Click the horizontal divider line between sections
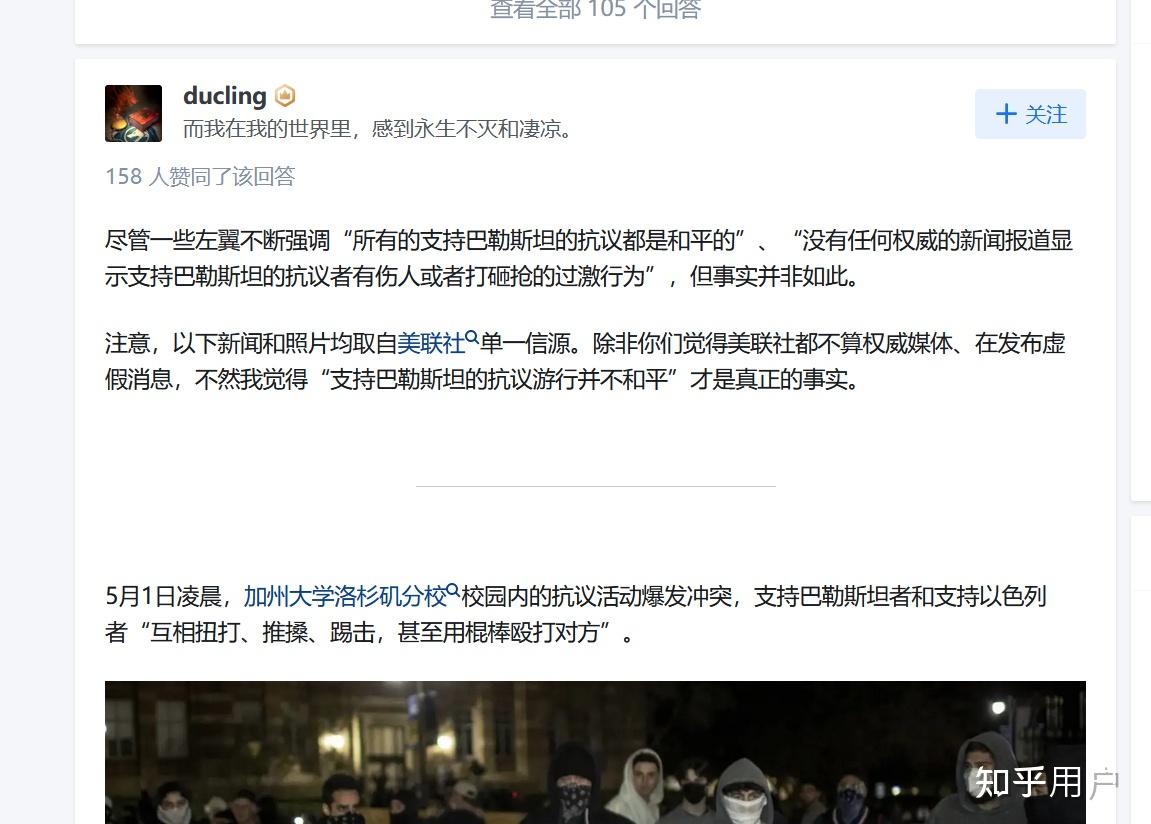 point(595,486)
